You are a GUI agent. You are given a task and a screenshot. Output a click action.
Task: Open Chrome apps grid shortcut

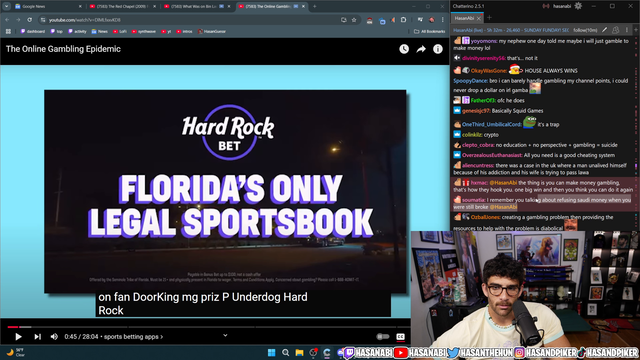point(8,31)
